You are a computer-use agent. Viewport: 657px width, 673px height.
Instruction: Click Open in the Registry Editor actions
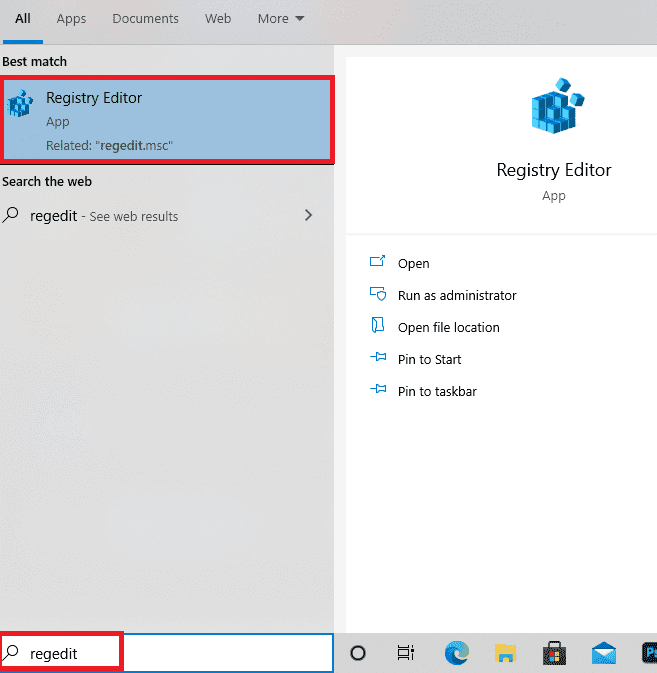(x=413, y=263)
